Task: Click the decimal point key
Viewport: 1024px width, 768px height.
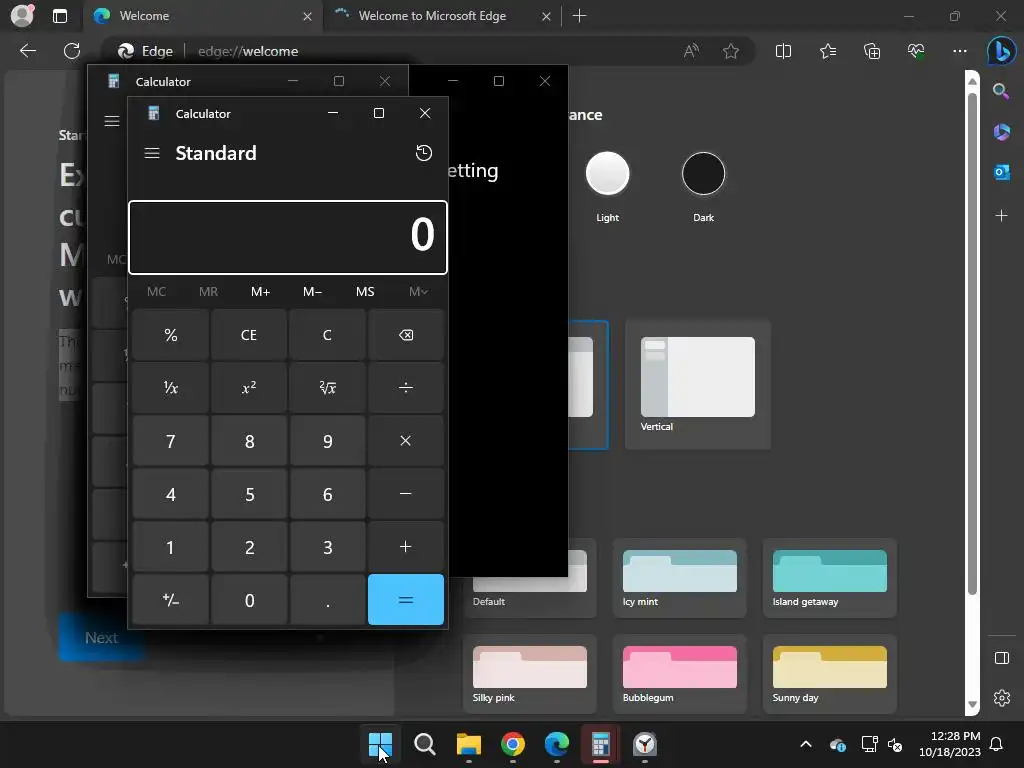Action: tap(327, 600)
